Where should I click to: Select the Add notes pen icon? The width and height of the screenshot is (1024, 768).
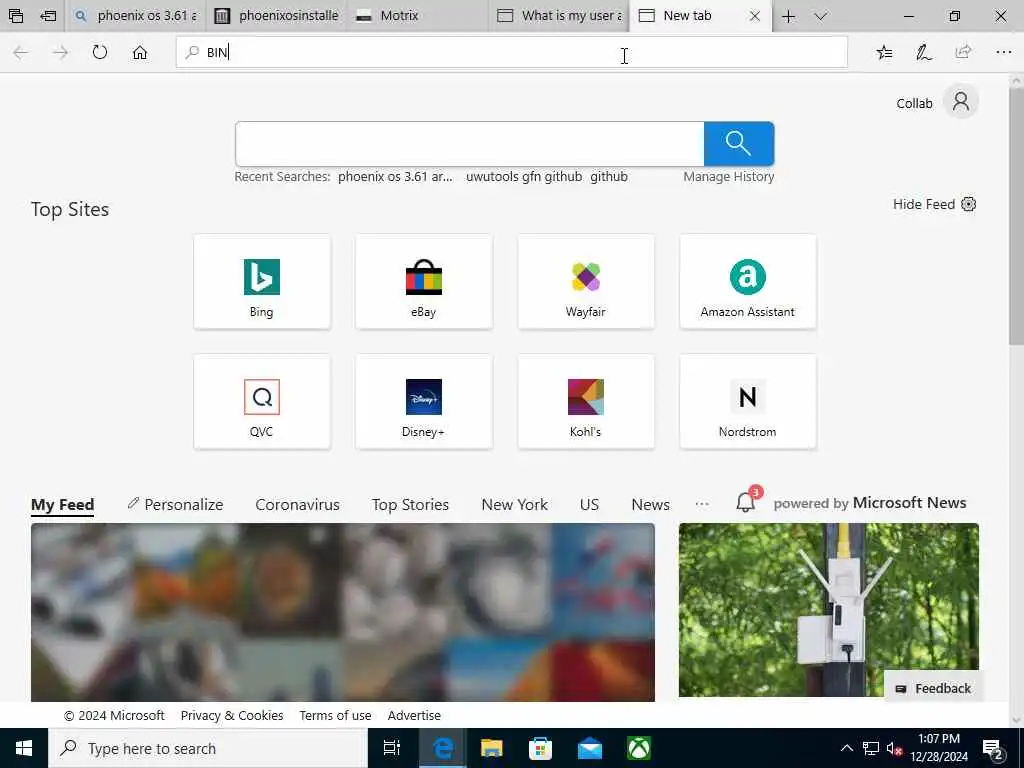923,52
